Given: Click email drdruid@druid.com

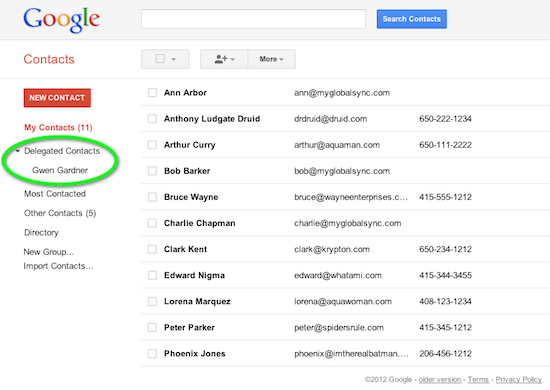Looking at the screenshot, I should [x=330, y=119].
